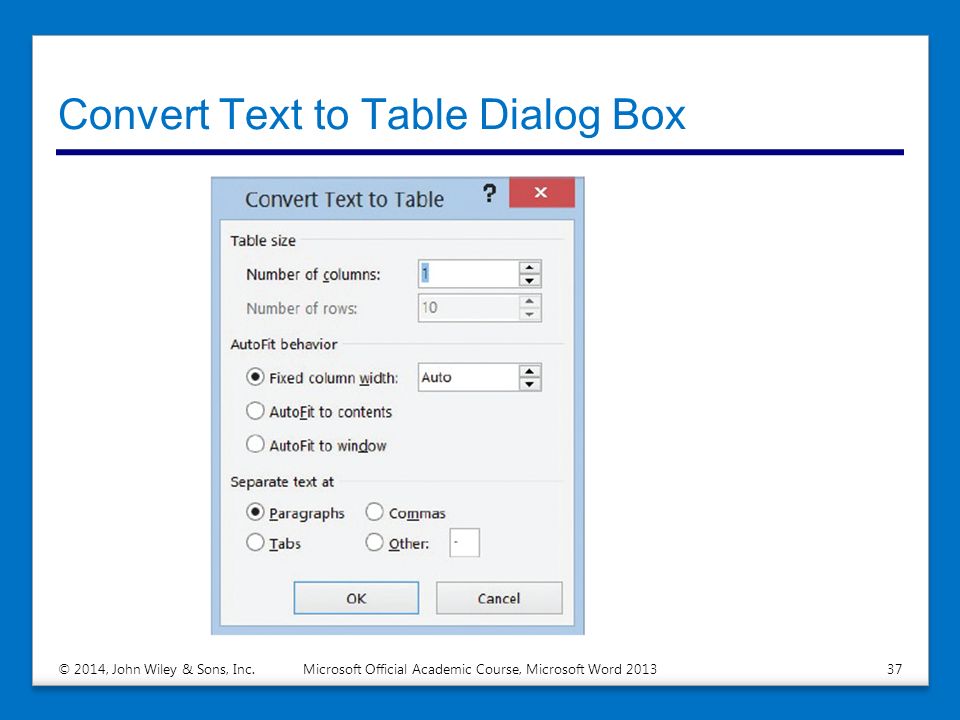This screenshot has height=720, width=960.
Task: Click the Fixed column width Auto field
Action: tap(468, 377)
